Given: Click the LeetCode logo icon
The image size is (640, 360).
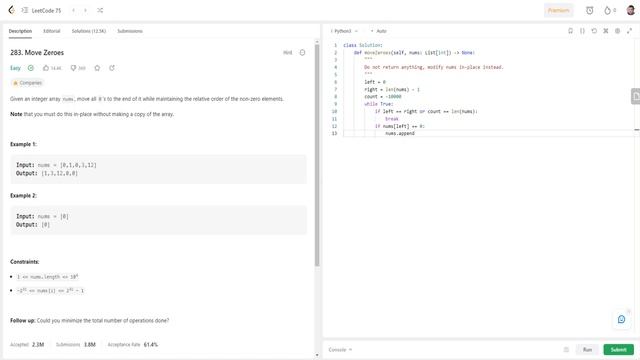Looking at the screenshot, I should pos(11,10).
